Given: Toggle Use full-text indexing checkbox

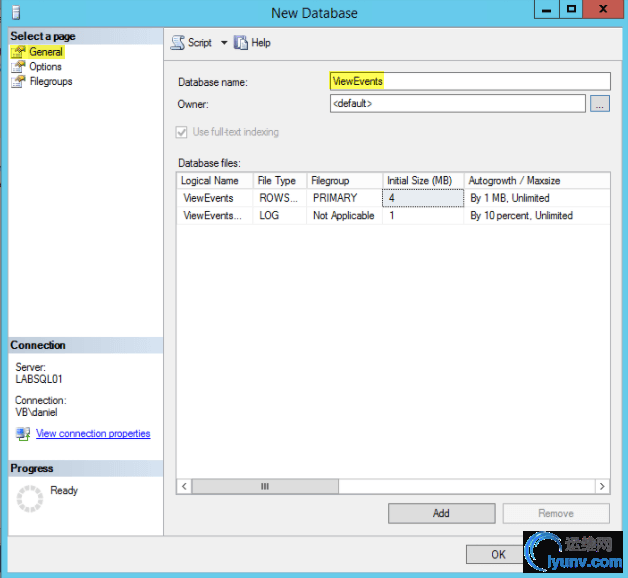Looking at the screenshot, I should (x=181, y=132).
